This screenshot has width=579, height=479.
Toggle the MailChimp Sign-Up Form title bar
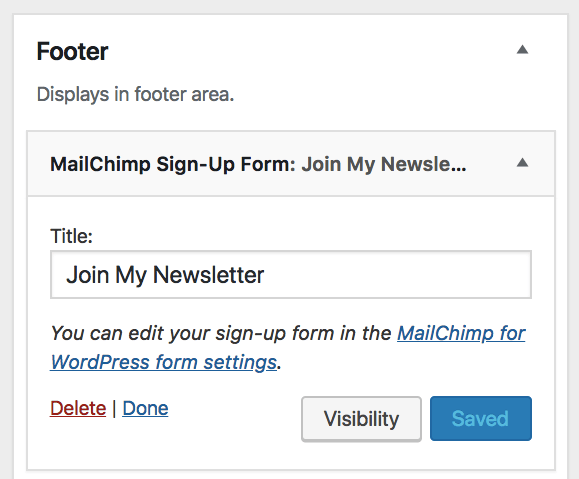click(x=291, y=164)
